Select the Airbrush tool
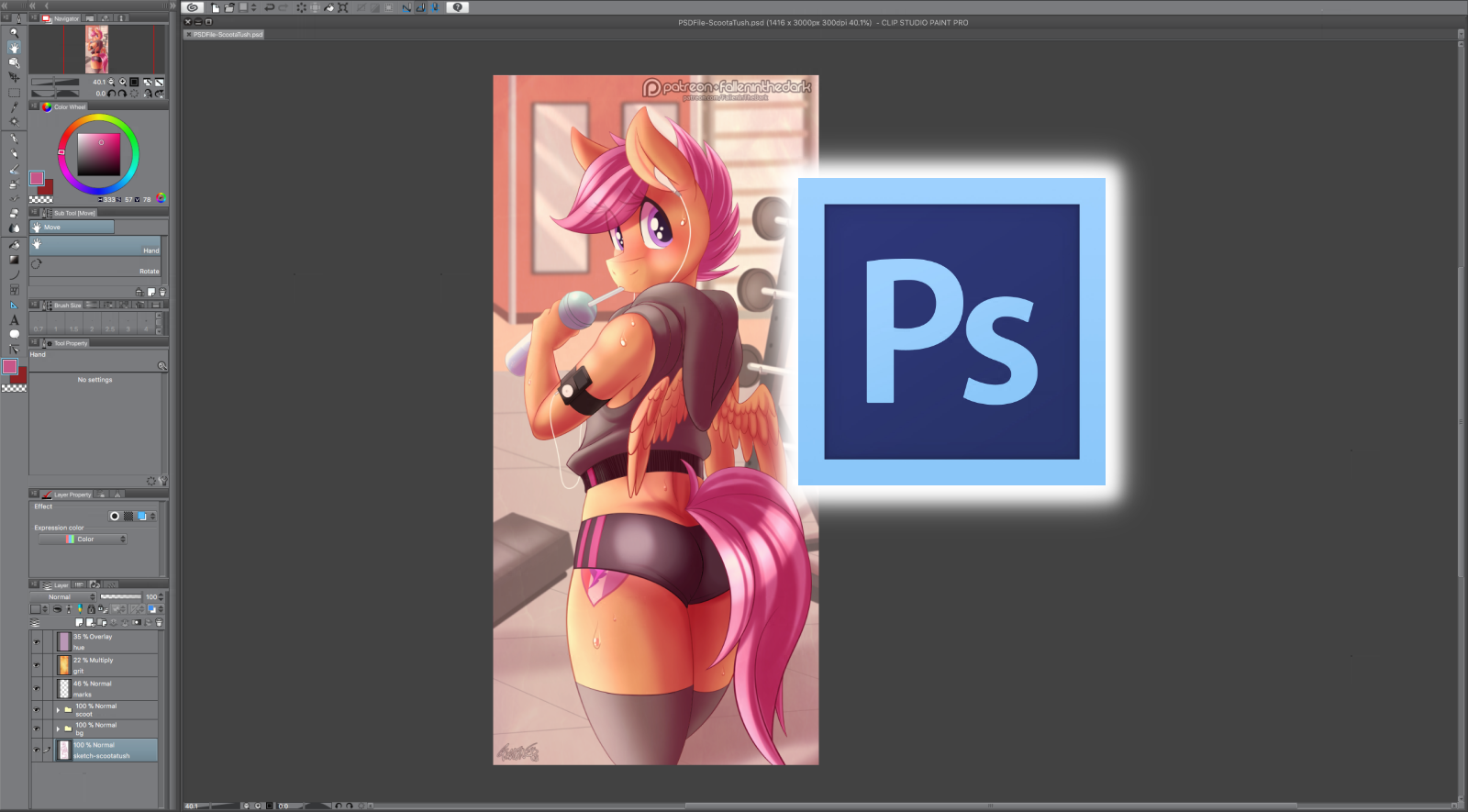The width and height of the screenshot is (1468, 812). pos(14,184)
